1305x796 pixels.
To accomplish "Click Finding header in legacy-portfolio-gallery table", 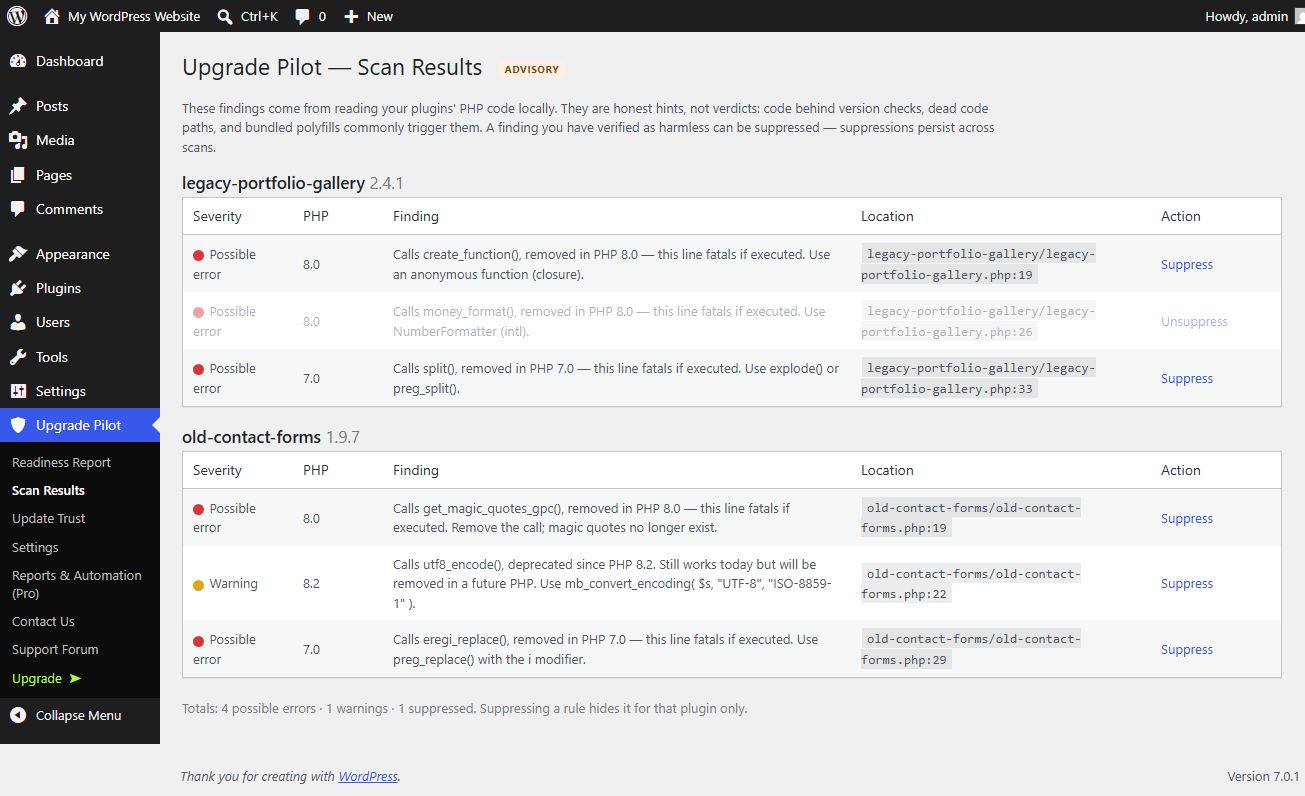I will point(416,216).
